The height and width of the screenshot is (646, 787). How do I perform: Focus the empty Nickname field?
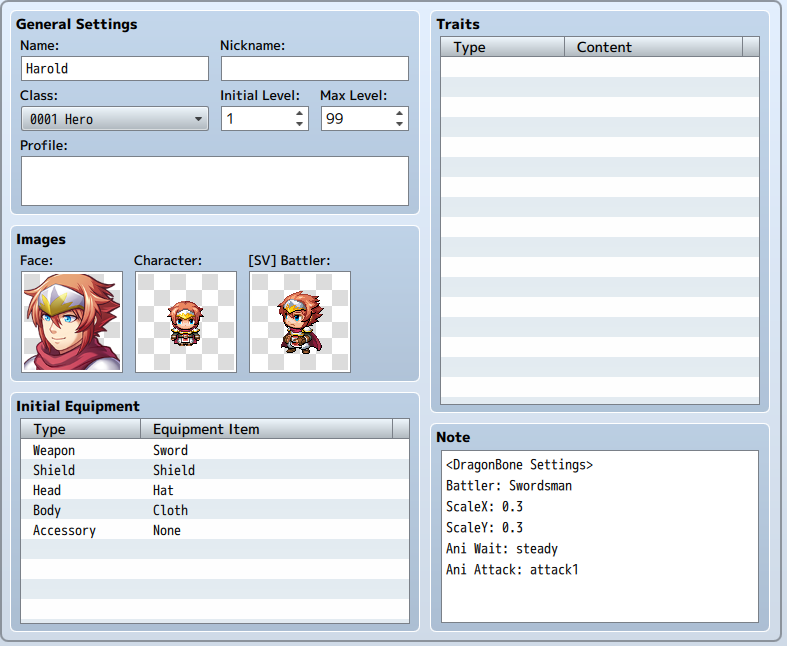315,68
